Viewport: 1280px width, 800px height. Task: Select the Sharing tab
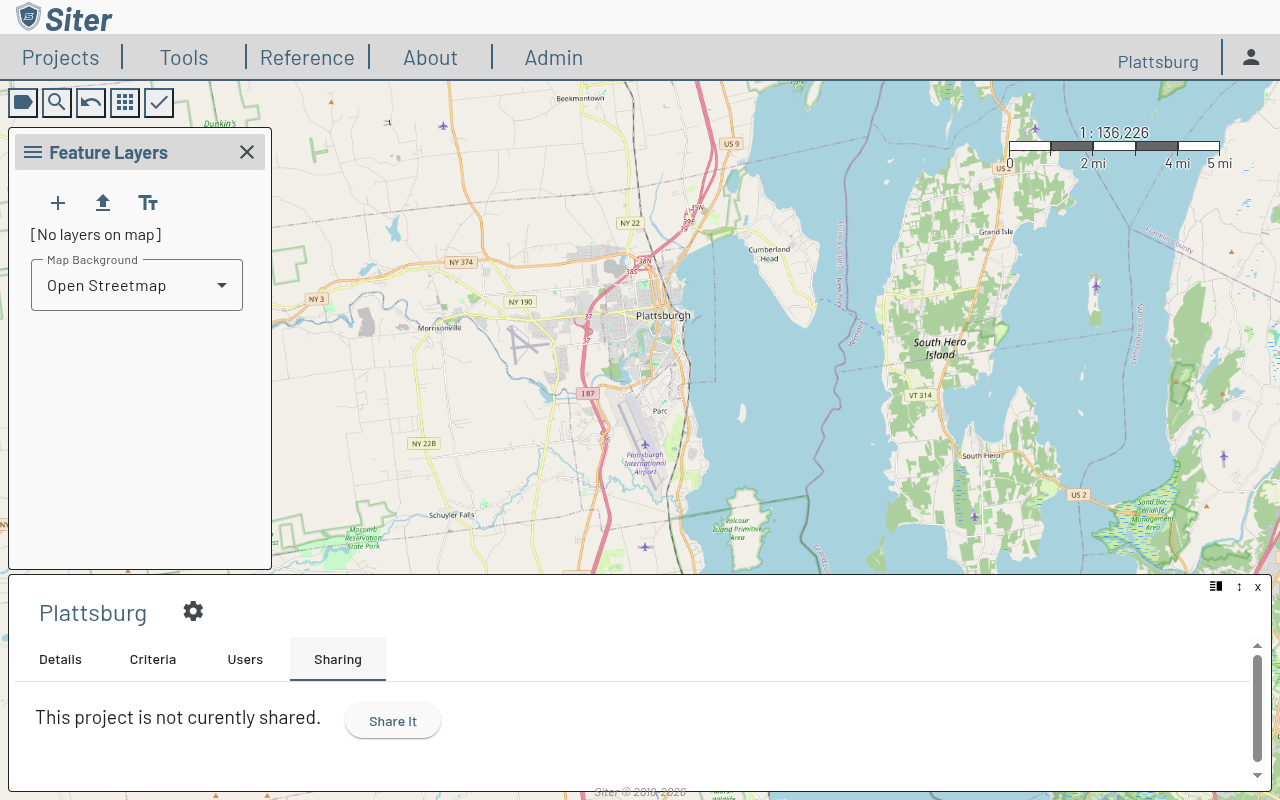pos(338,659)
